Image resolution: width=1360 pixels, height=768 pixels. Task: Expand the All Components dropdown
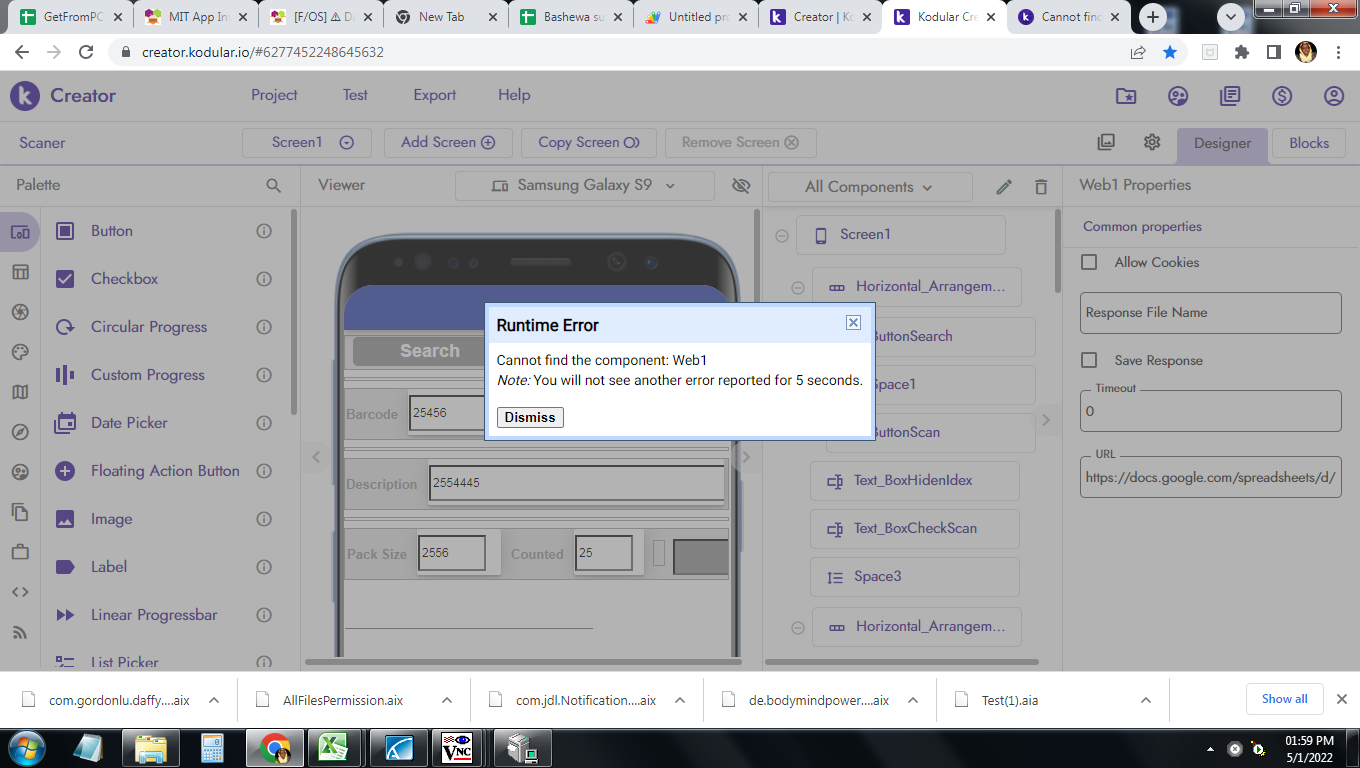click(x=868, y=187)
